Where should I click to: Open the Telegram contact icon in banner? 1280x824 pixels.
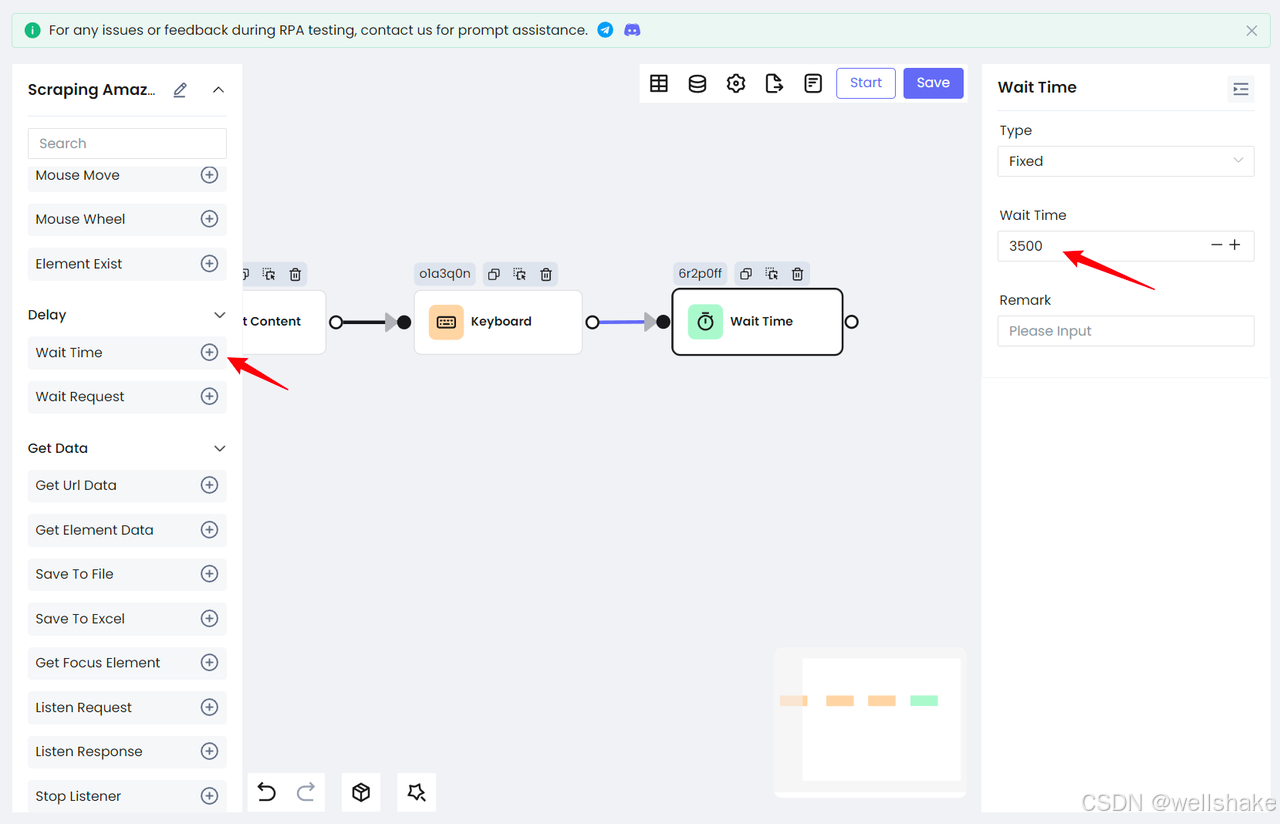605,30
